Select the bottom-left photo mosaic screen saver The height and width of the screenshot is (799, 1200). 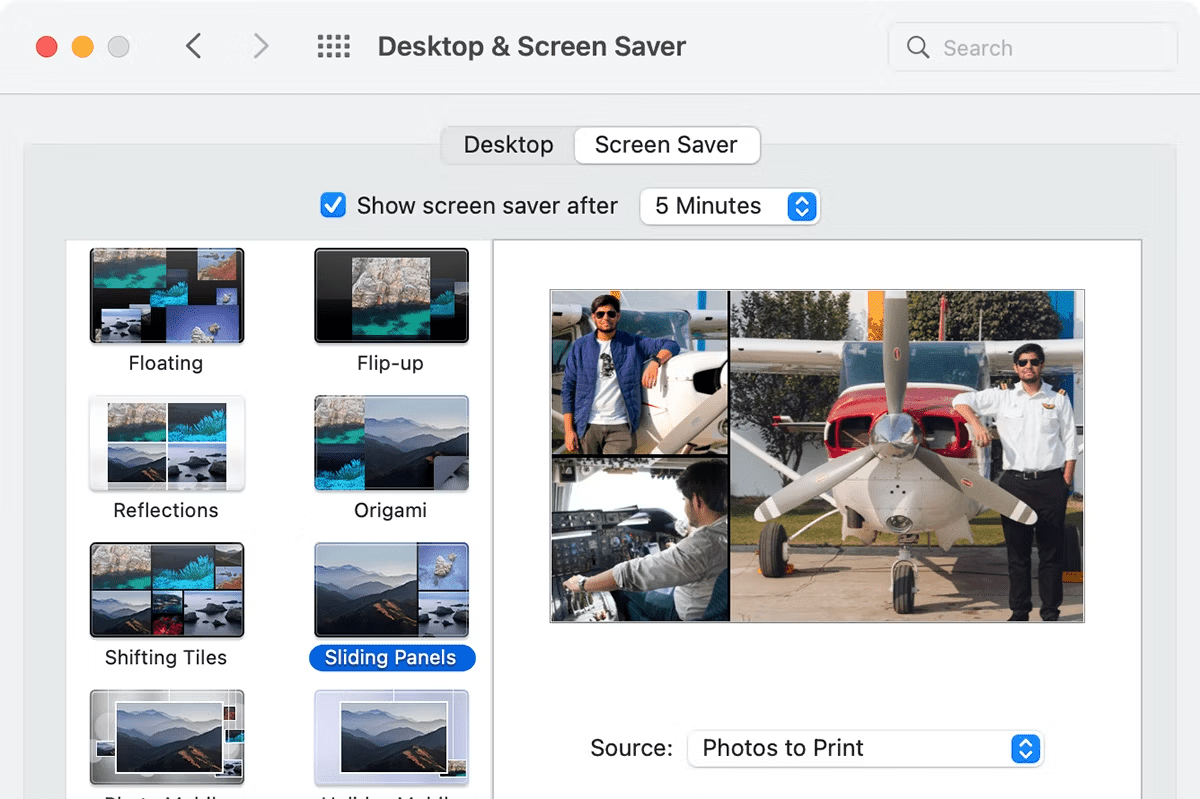(x=166, y=737)
